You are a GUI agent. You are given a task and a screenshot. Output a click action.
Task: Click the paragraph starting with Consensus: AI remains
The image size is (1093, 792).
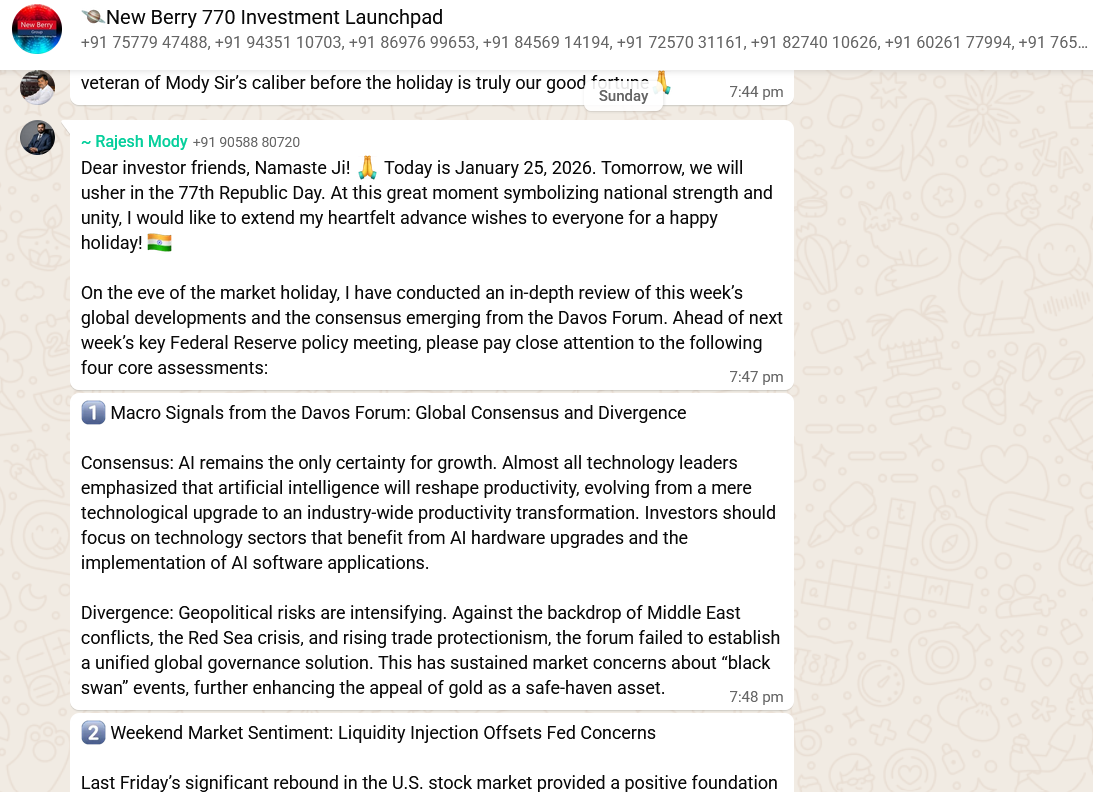click(x=428, y=513)
